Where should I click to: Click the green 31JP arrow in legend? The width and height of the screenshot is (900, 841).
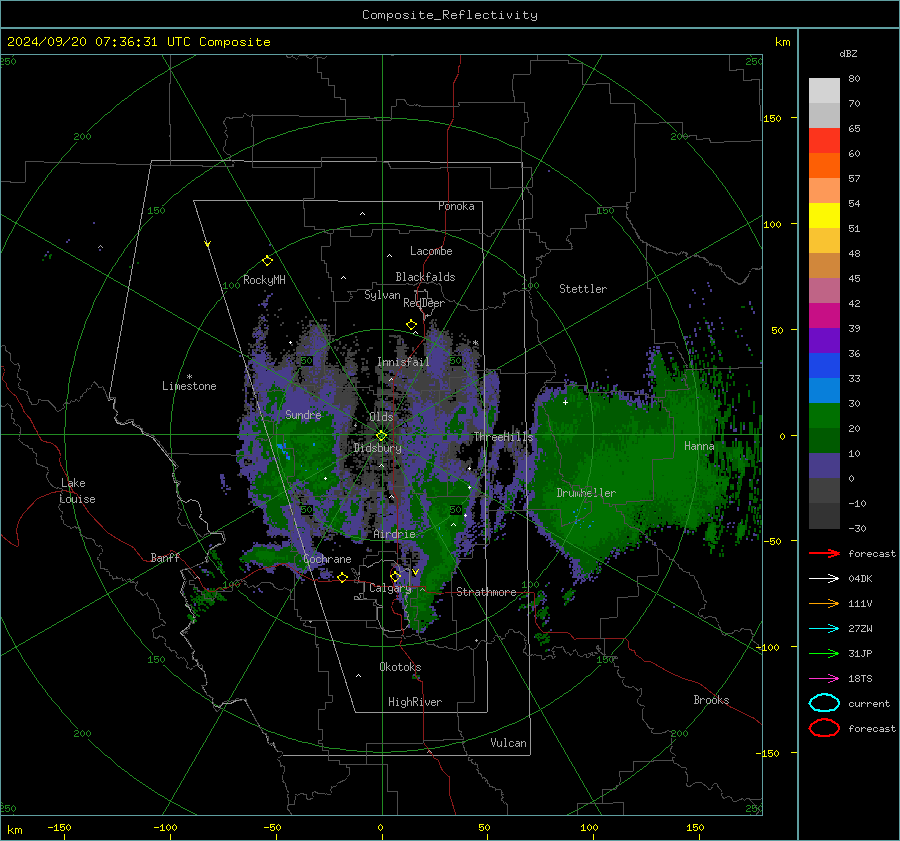tap(824, 653)
